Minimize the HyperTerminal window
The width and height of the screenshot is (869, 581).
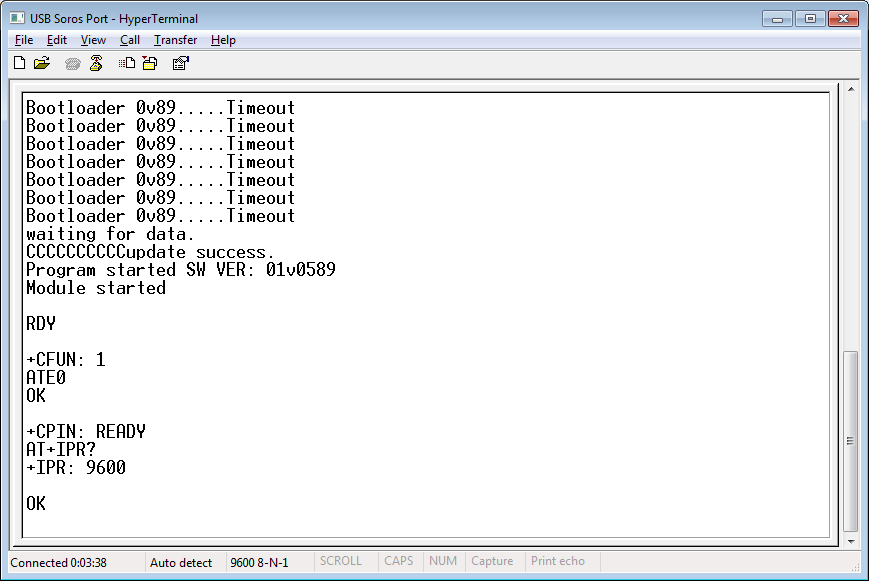point(778,19)
